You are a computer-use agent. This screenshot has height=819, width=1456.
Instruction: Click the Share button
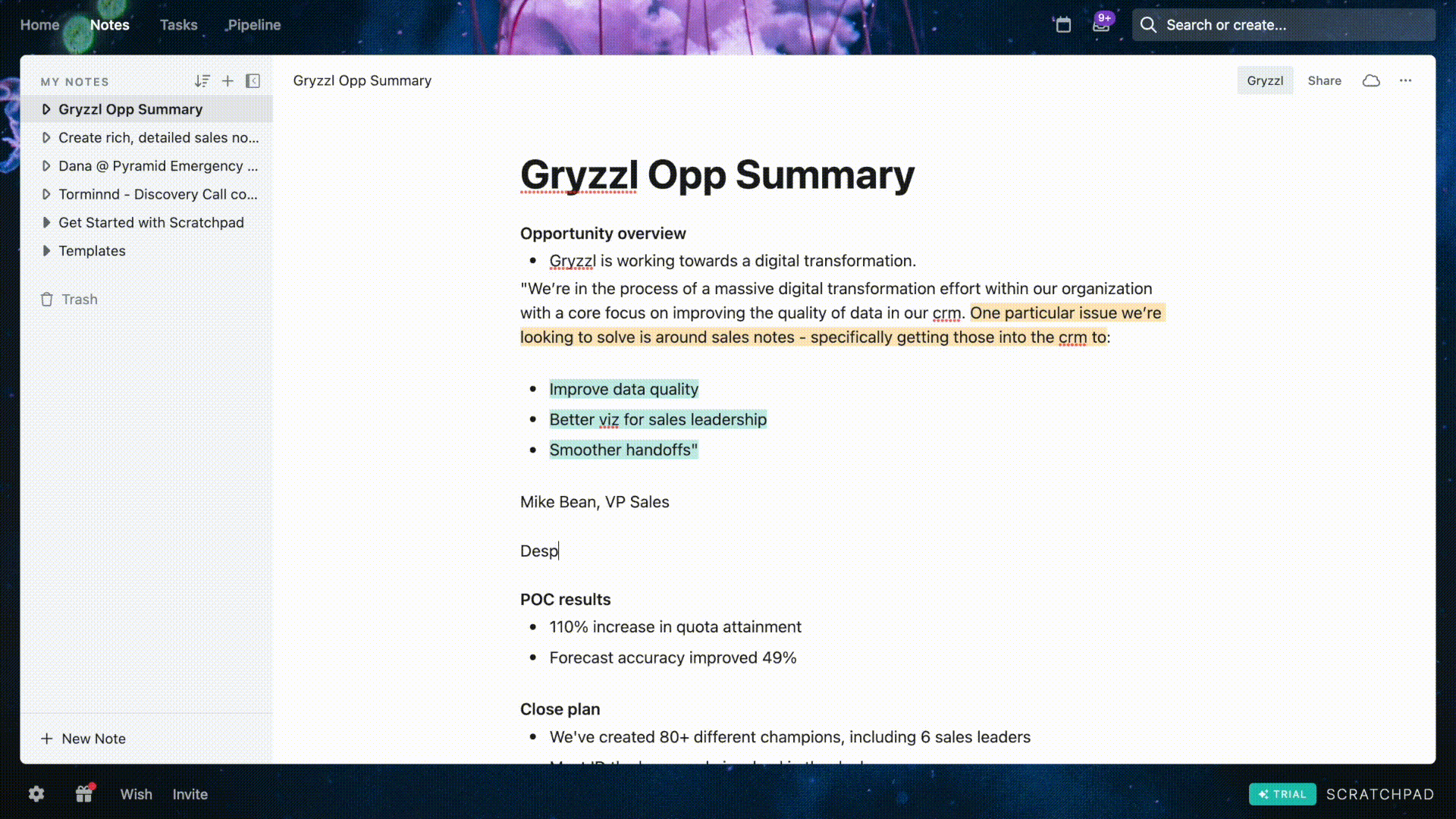click(1324, 81)
